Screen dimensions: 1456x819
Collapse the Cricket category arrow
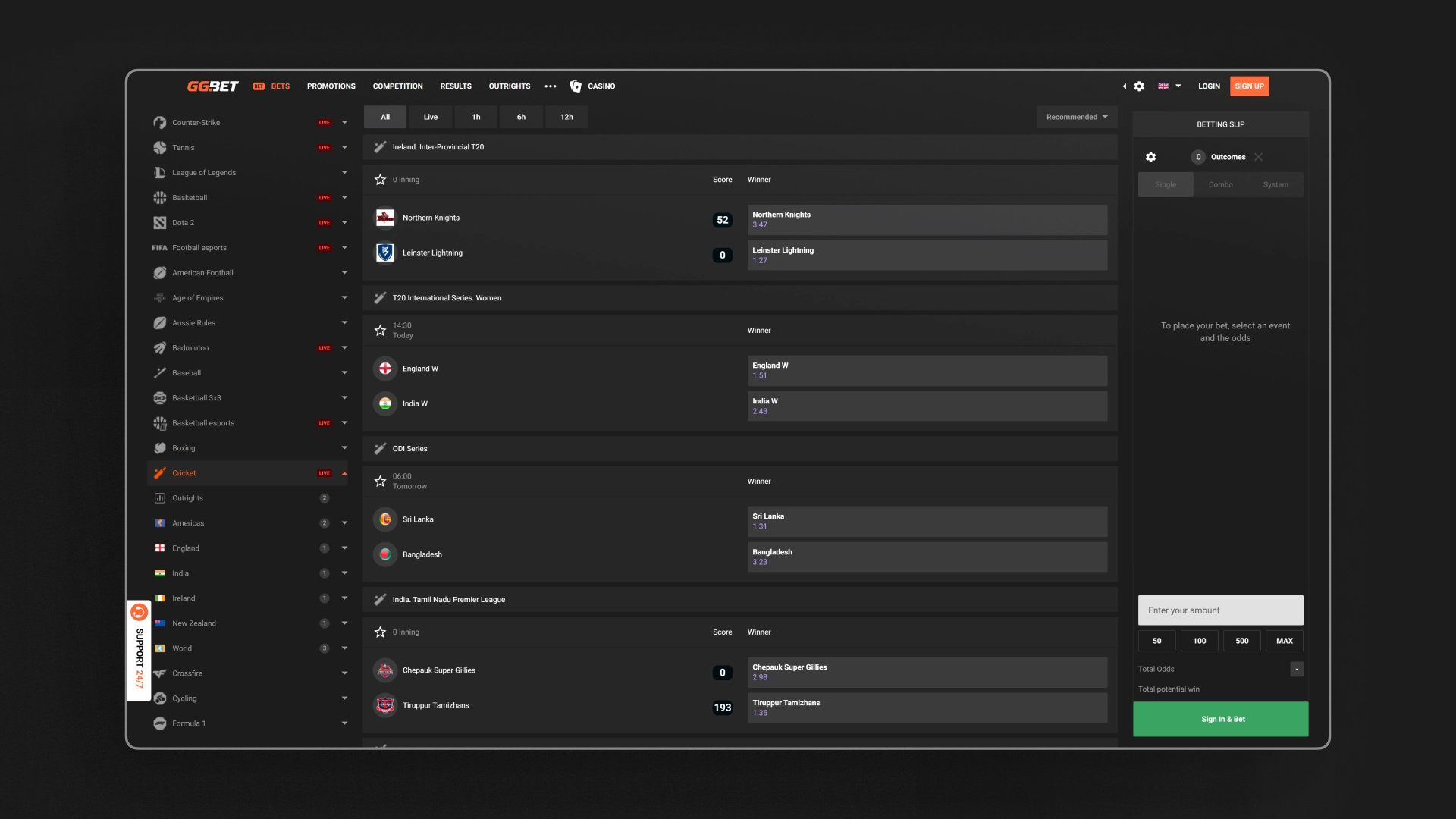(x=344, y=473)
